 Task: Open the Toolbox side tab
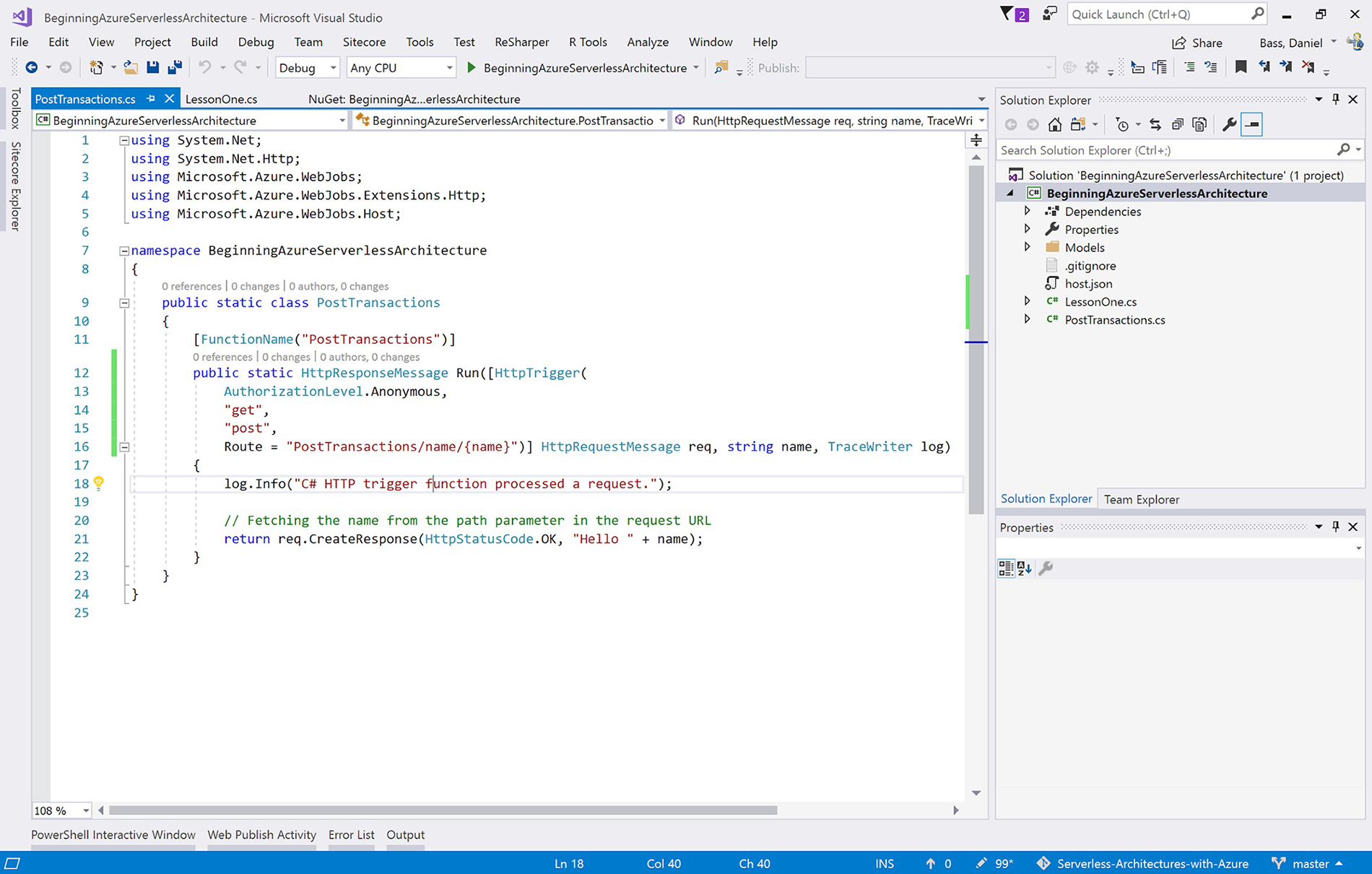click(x=15, y=108)
